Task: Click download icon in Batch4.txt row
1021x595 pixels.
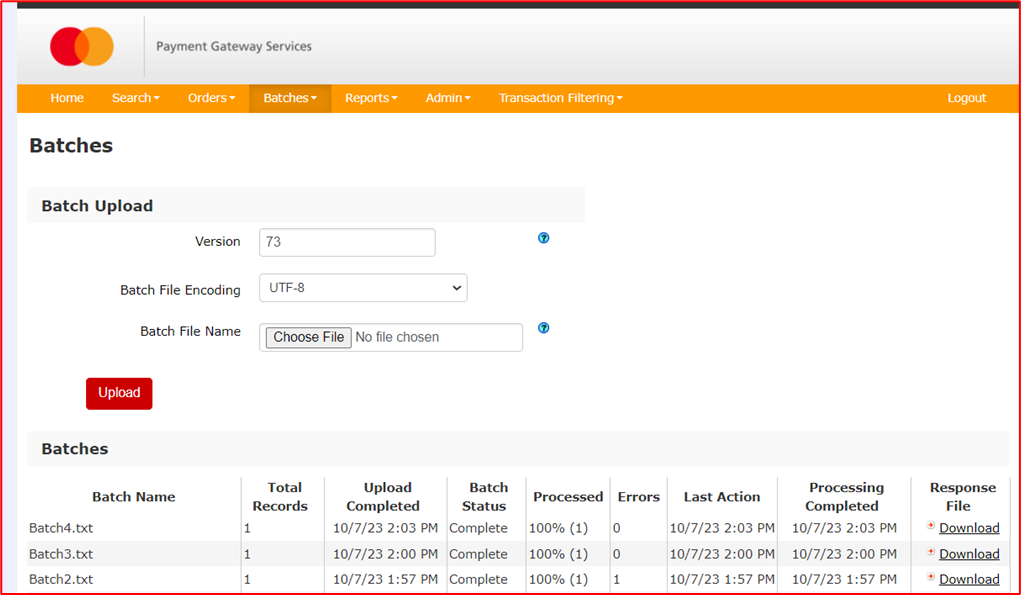Action: [x=931, y=526]
